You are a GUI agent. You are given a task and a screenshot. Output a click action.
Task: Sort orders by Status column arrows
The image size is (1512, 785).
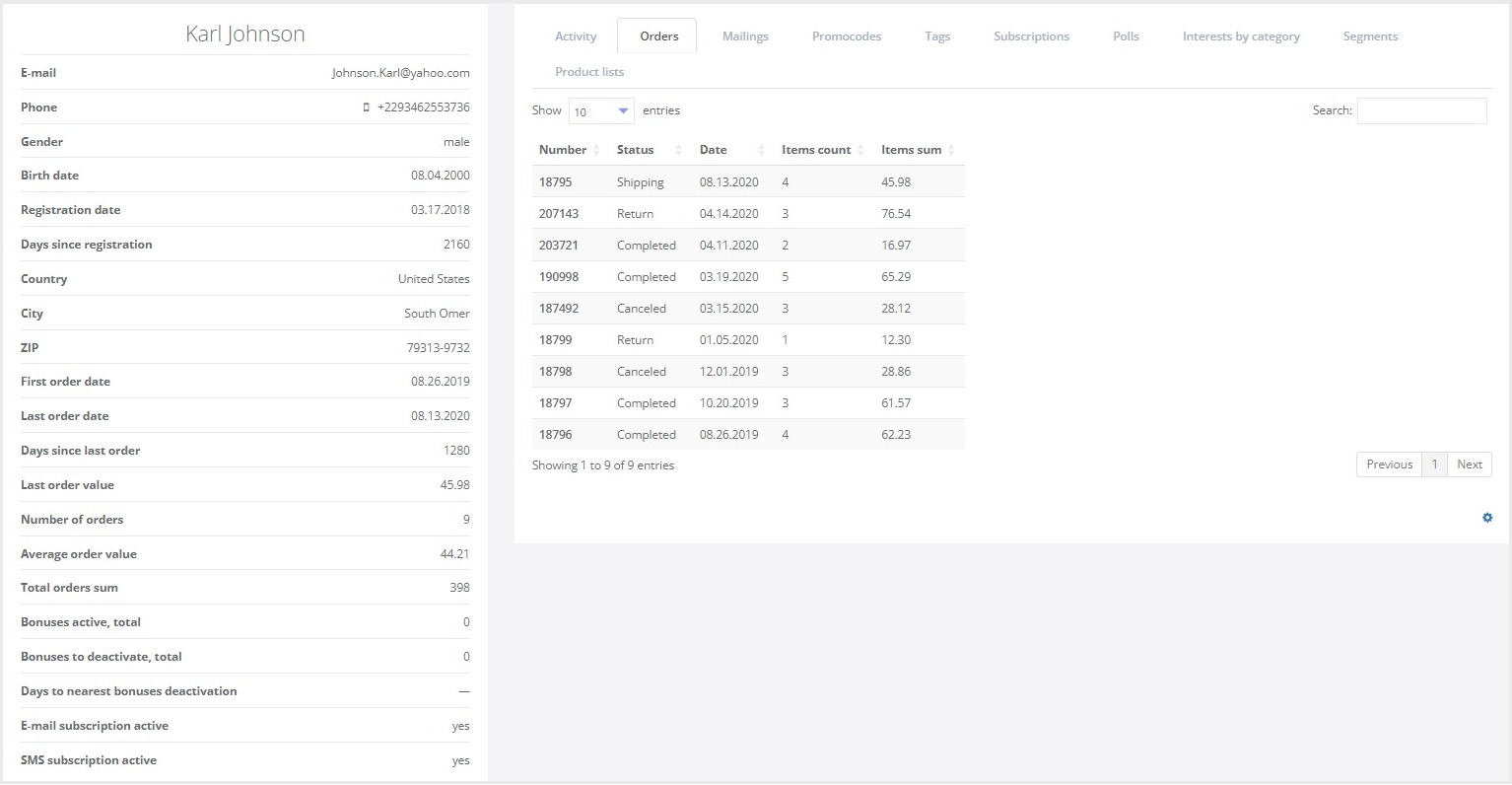click(x=678, y=150)
